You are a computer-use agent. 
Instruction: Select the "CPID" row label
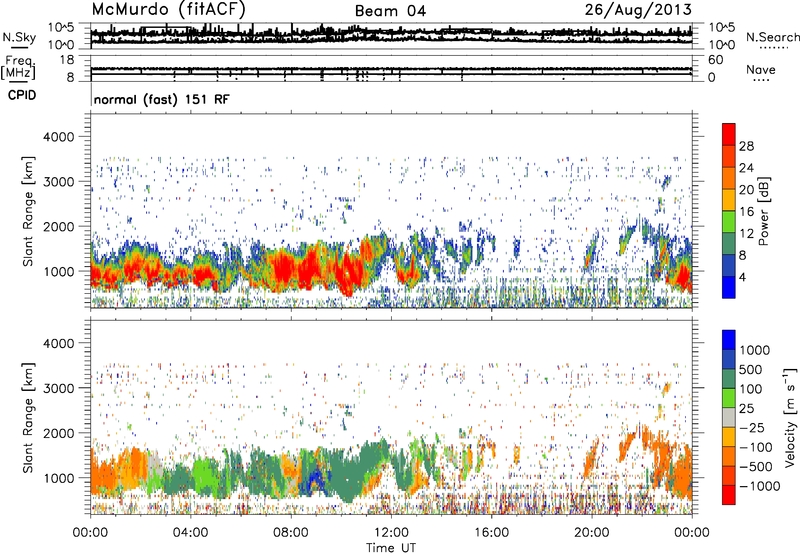tap(22, 95)
